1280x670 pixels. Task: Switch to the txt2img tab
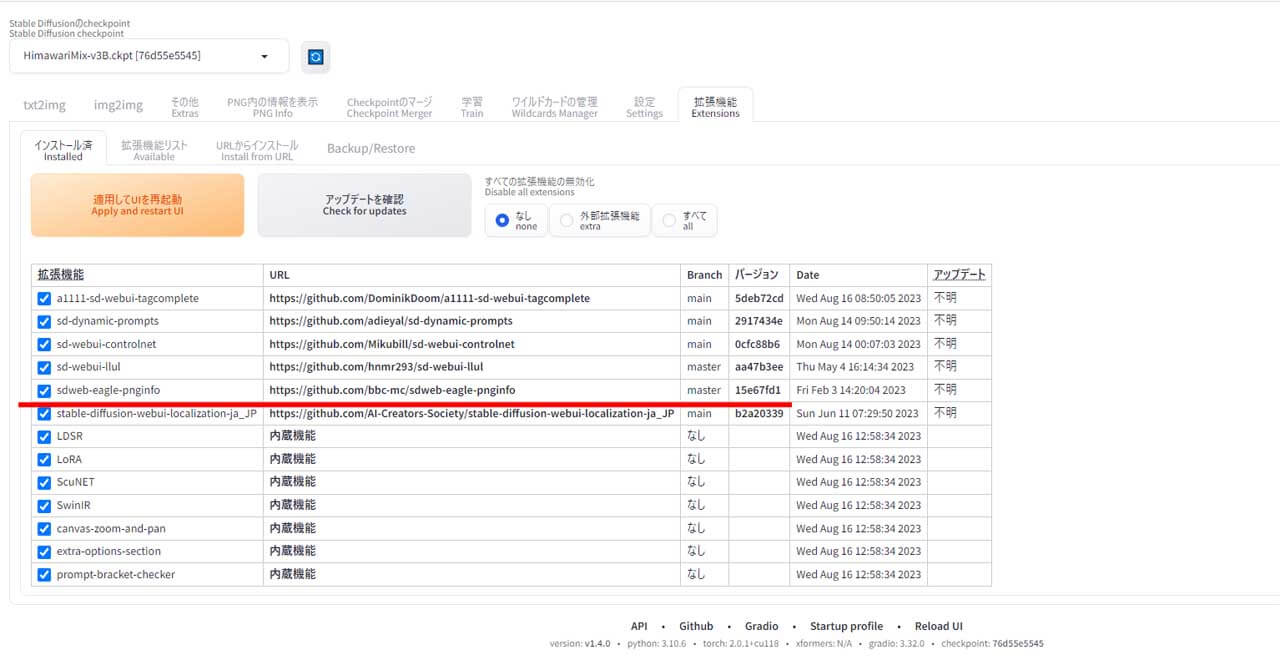[44, 105]
